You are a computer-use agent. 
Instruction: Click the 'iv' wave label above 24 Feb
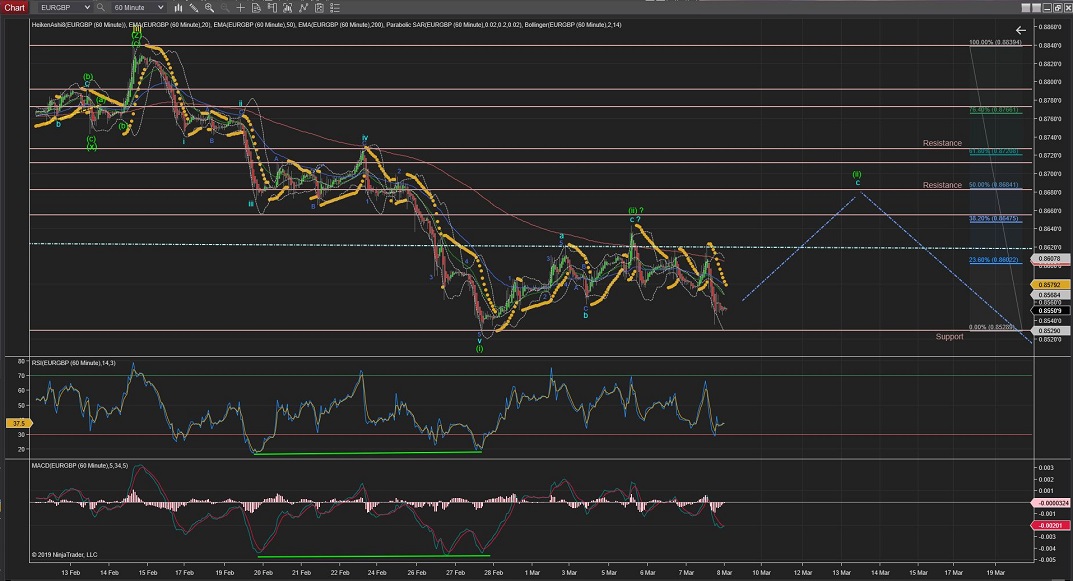pyautogui.click(x=365, y=138)
